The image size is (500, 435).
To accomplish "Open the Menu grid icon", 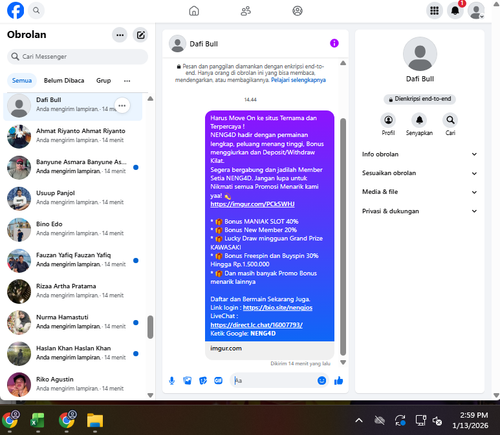I will coord(434,11).
